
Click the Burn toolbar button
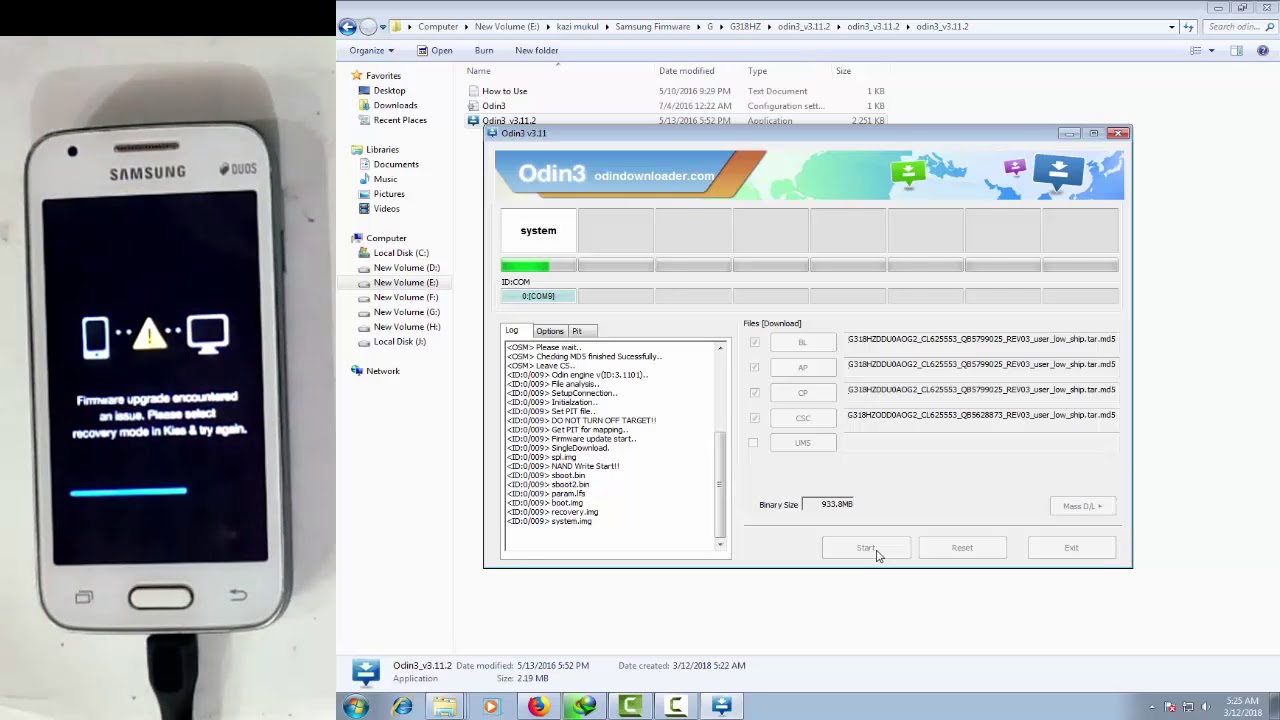coord(484,50)
